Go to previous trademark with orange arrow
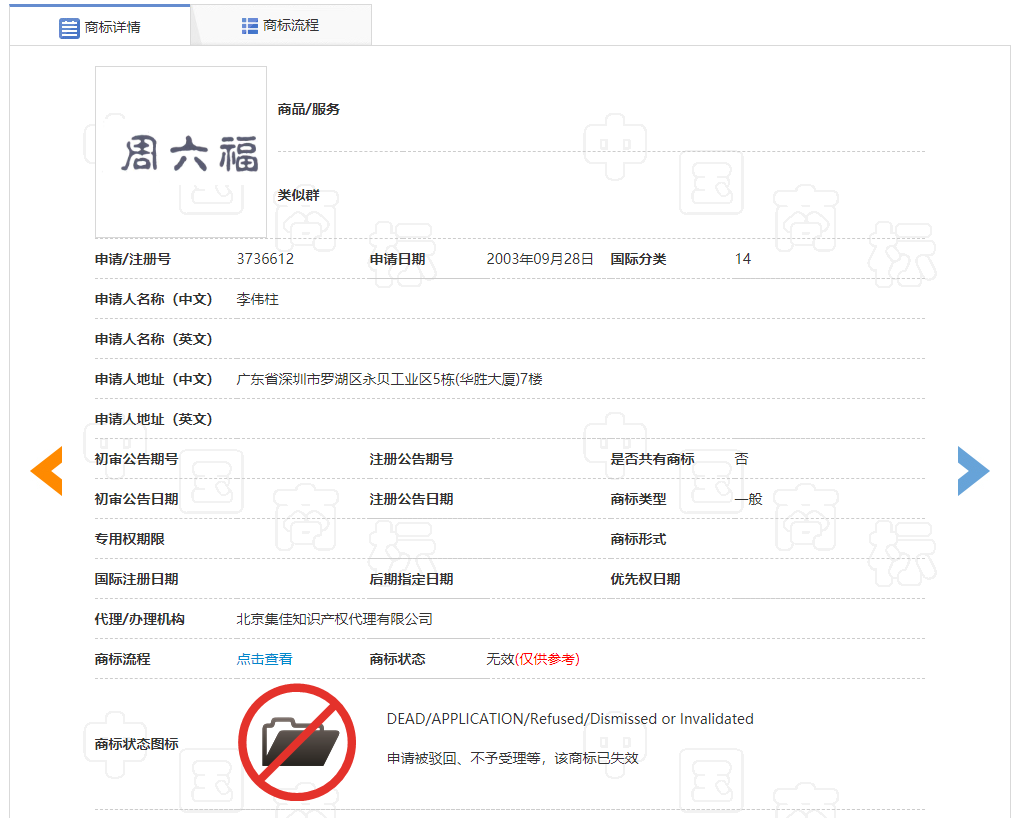This screenshot has width=1021, height=818. [46, 470]
